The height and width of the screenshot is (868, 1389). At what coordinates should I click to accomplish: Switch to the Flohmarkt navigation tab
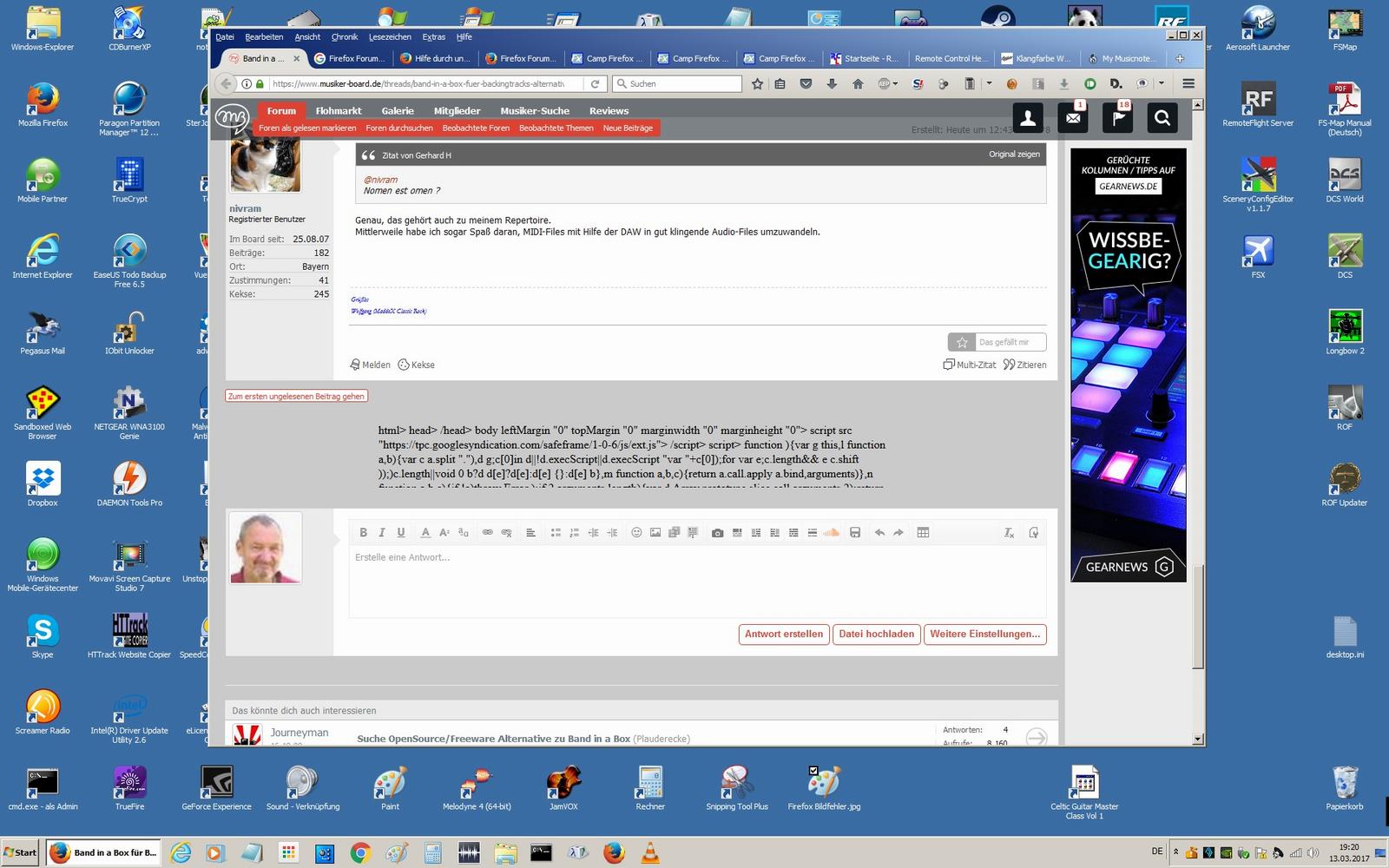coord(339,111)
